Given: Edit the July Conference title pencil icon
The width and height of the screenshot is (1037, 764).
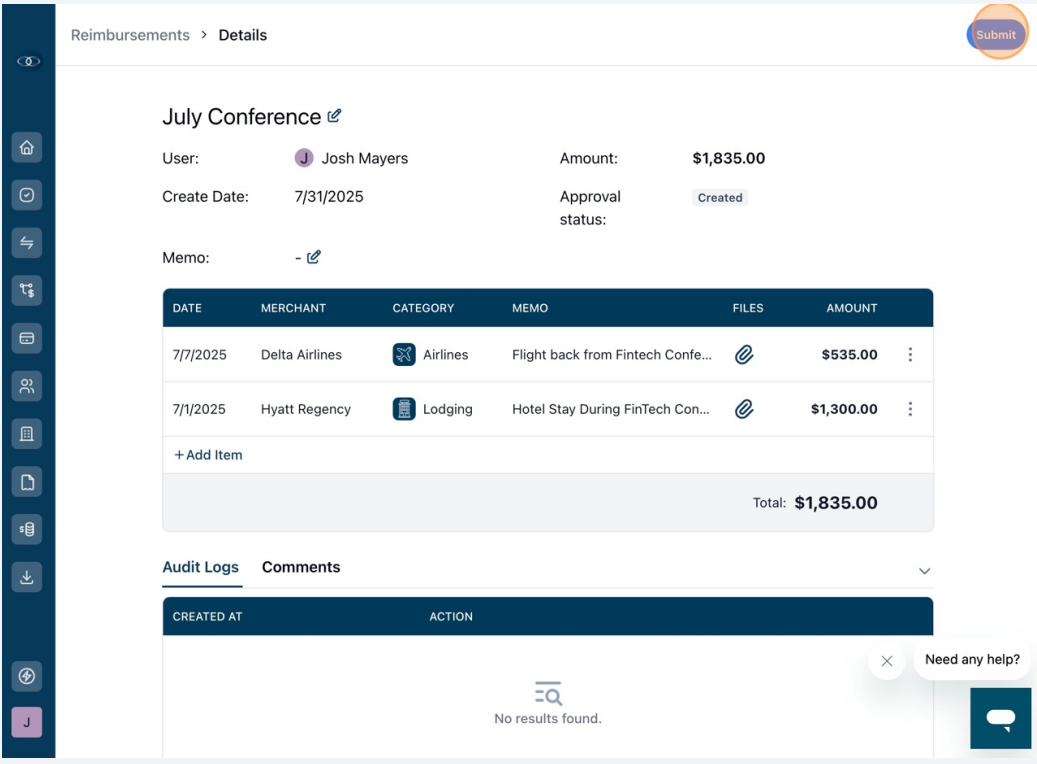Looking at the screenshot, I should 335,116.
